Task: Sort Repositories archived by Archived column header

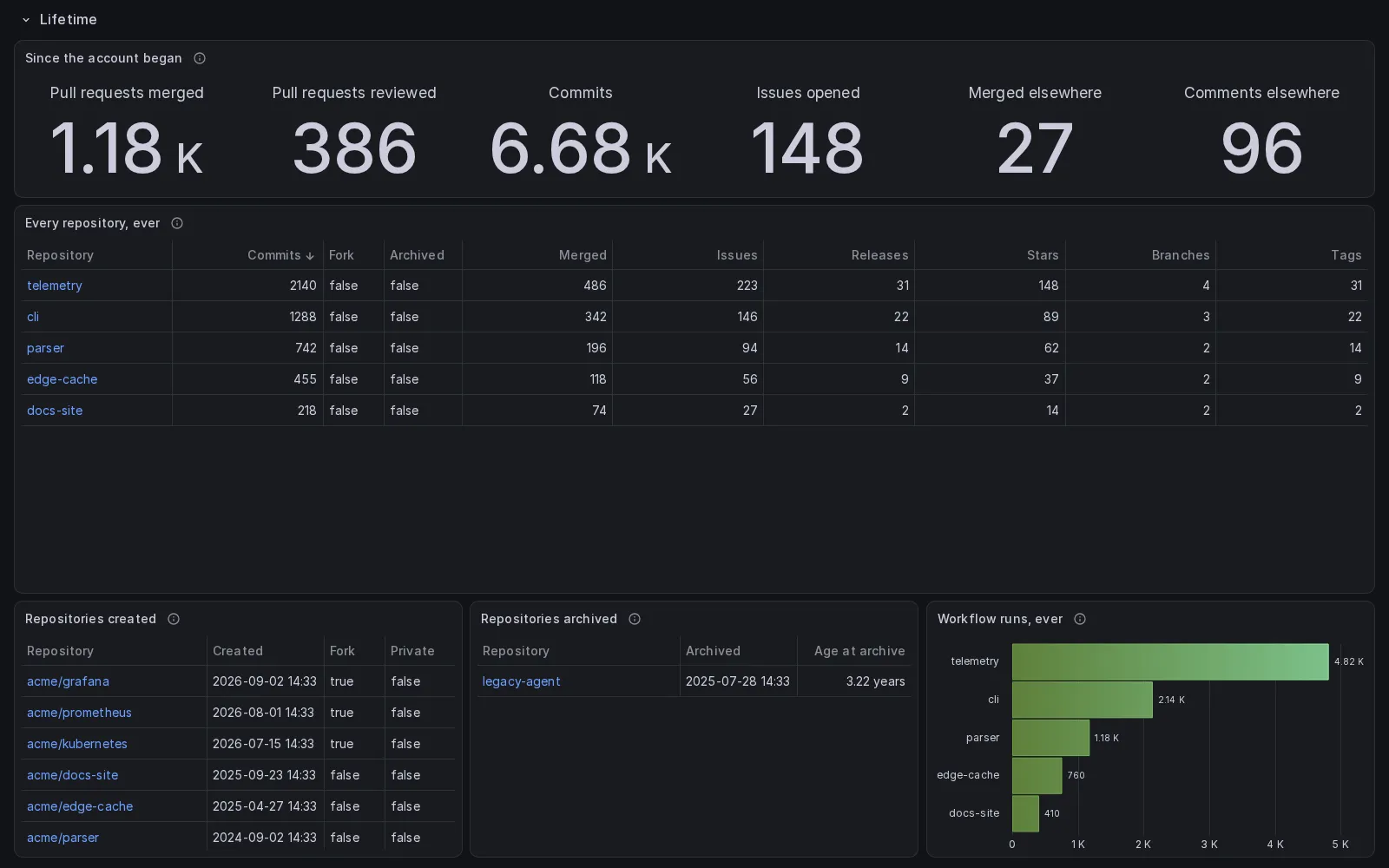Action: (713, 651)
